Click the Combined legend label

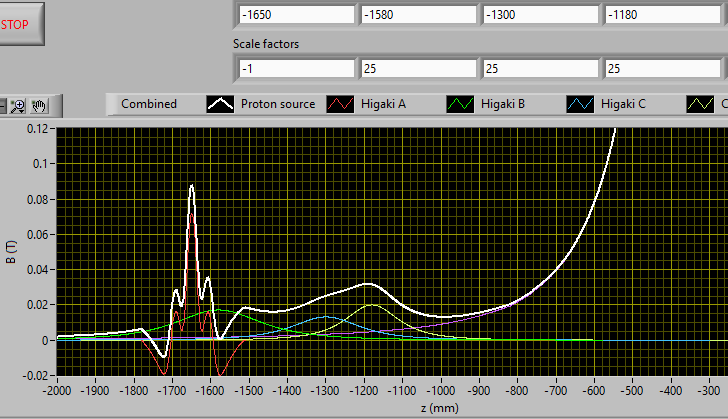click(x=148, y=104)
